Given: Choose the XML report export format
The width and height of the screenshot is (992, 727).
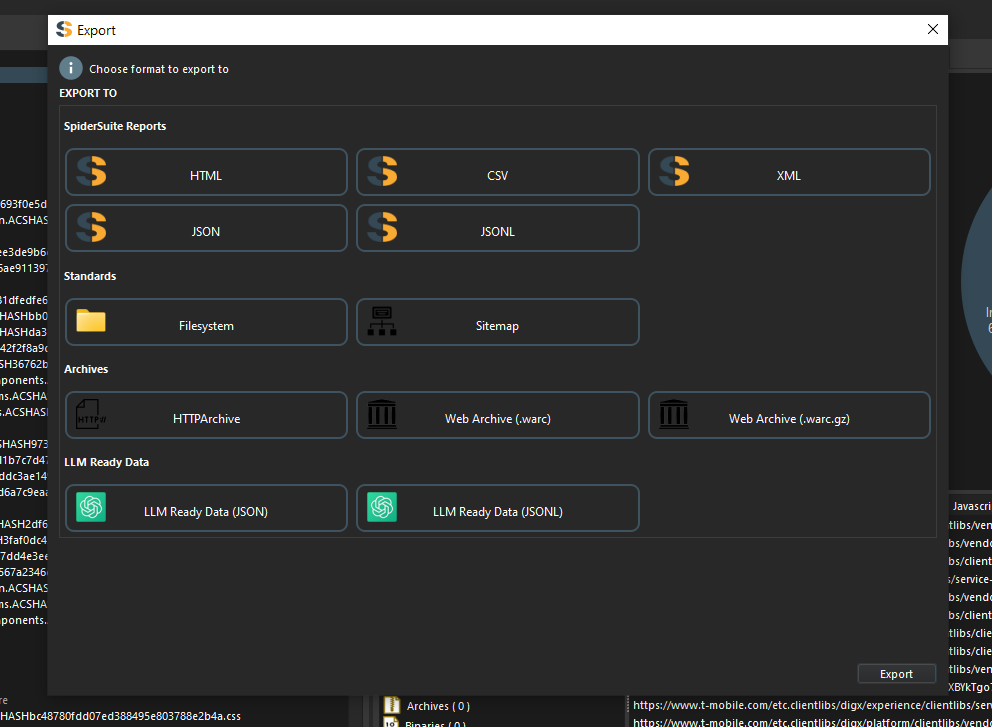Looking at the screenshot, I should (789, 172).
